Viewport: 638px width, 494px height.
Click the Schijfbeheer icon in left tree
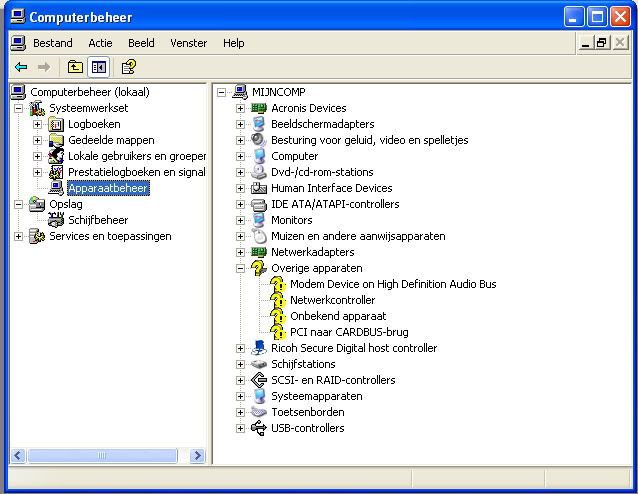click(x=56, y=220)
